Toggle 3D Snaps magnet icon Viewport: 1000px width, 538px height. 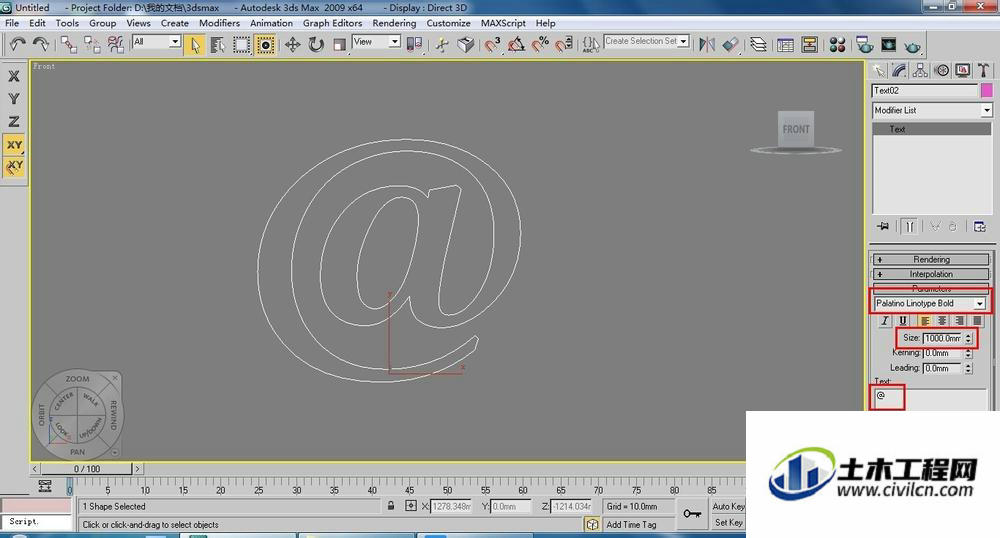coord(492,45)
